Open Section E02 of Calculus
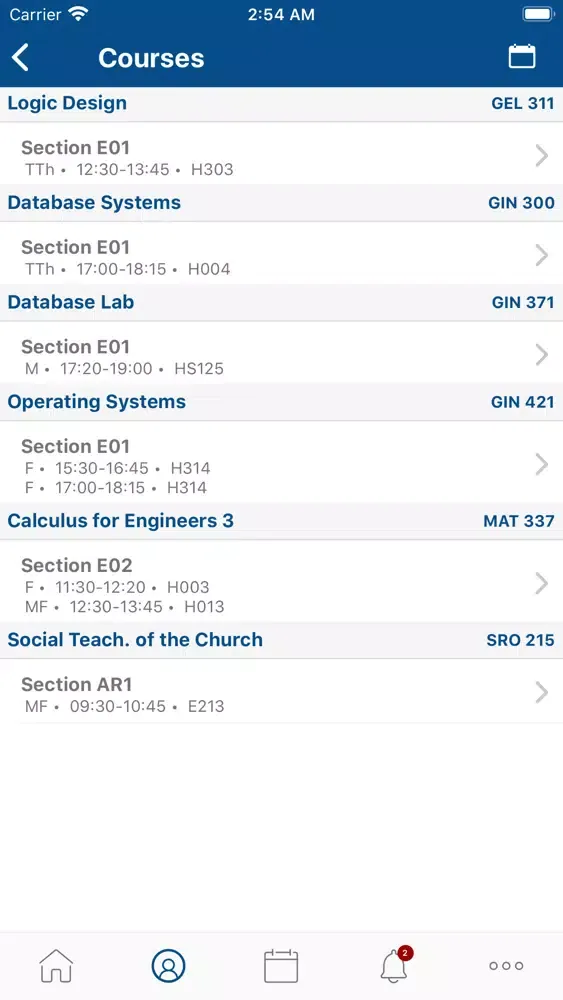The image size is (563, 1000). (281, 583)
